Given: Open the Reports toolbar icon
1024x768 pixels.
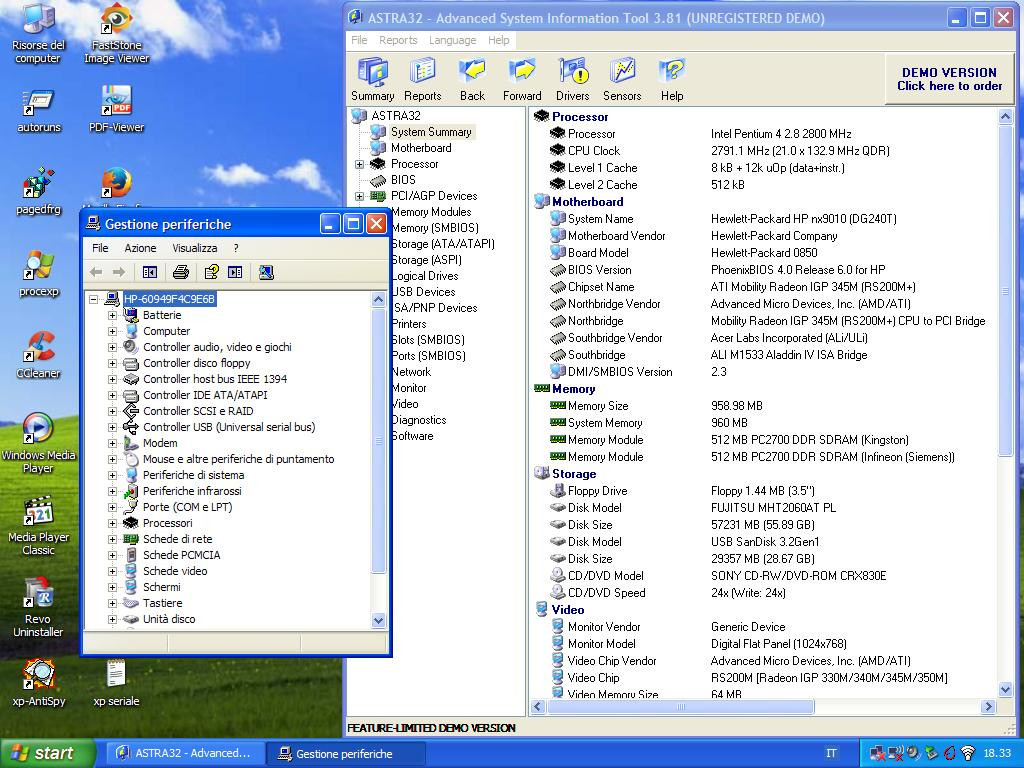Looking at the screenshot, I should pos(422,78).
